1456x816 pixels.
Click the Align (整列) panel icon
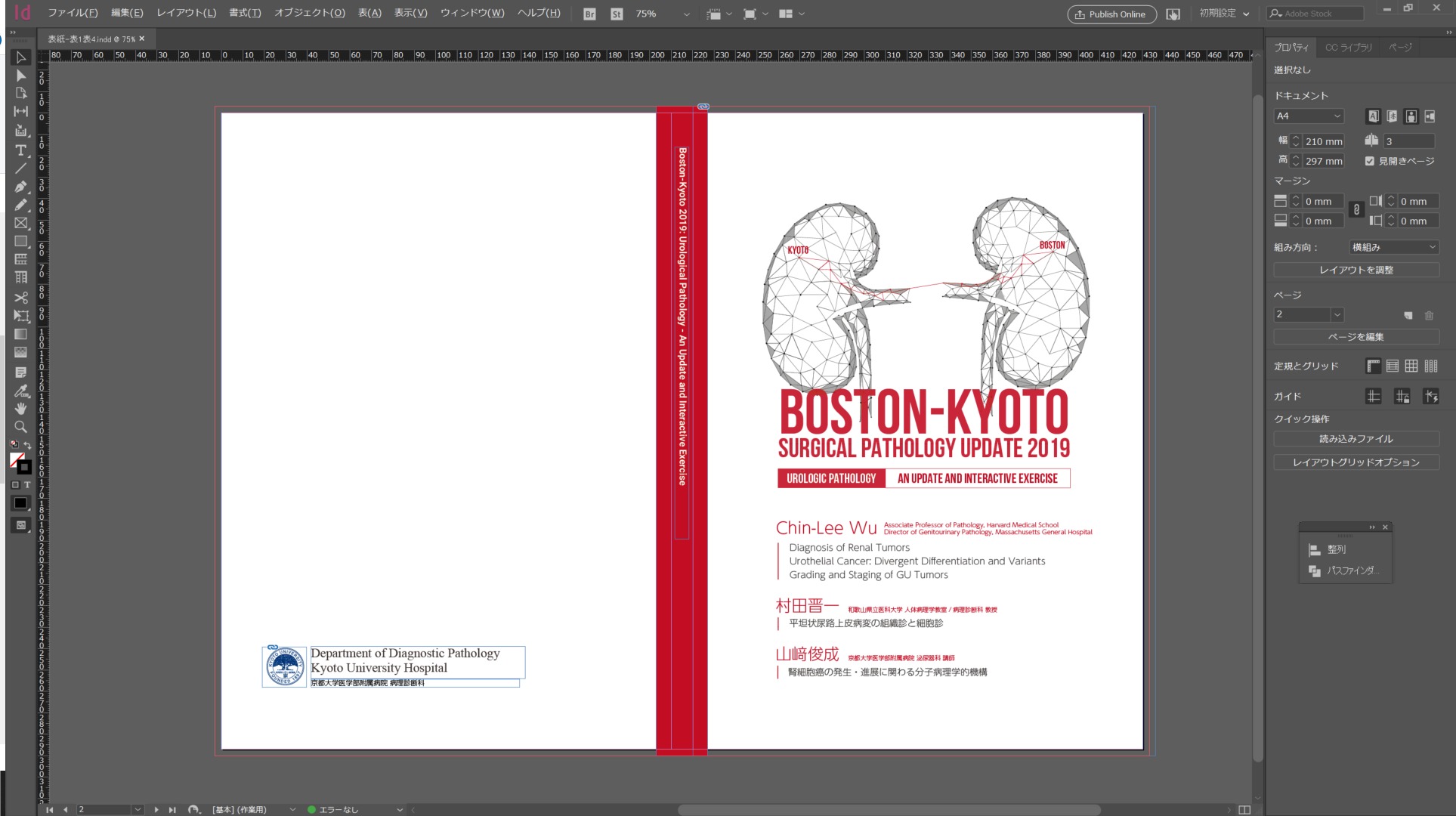click(x=1315, y=550)
